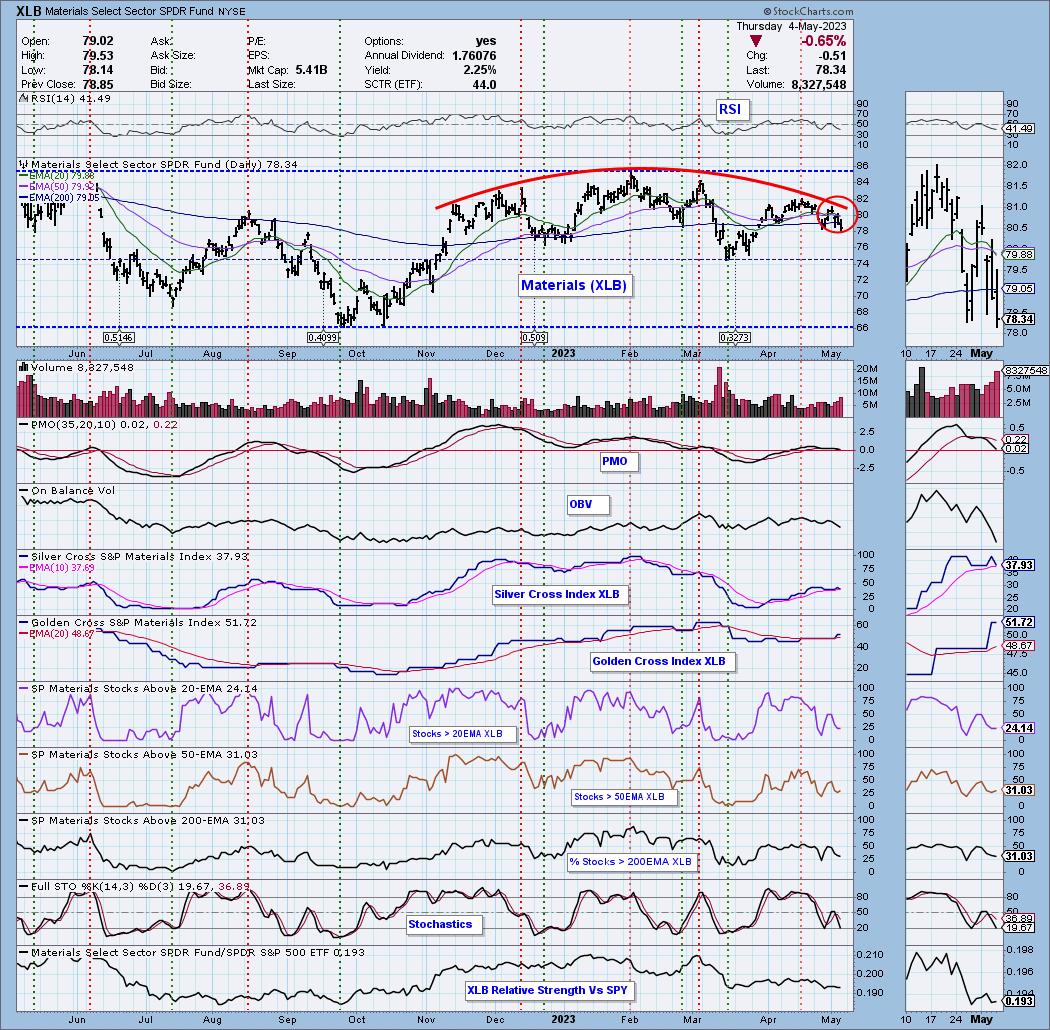
Task: Click the EMA(200) legend entry
Action: tap(58, 198)
